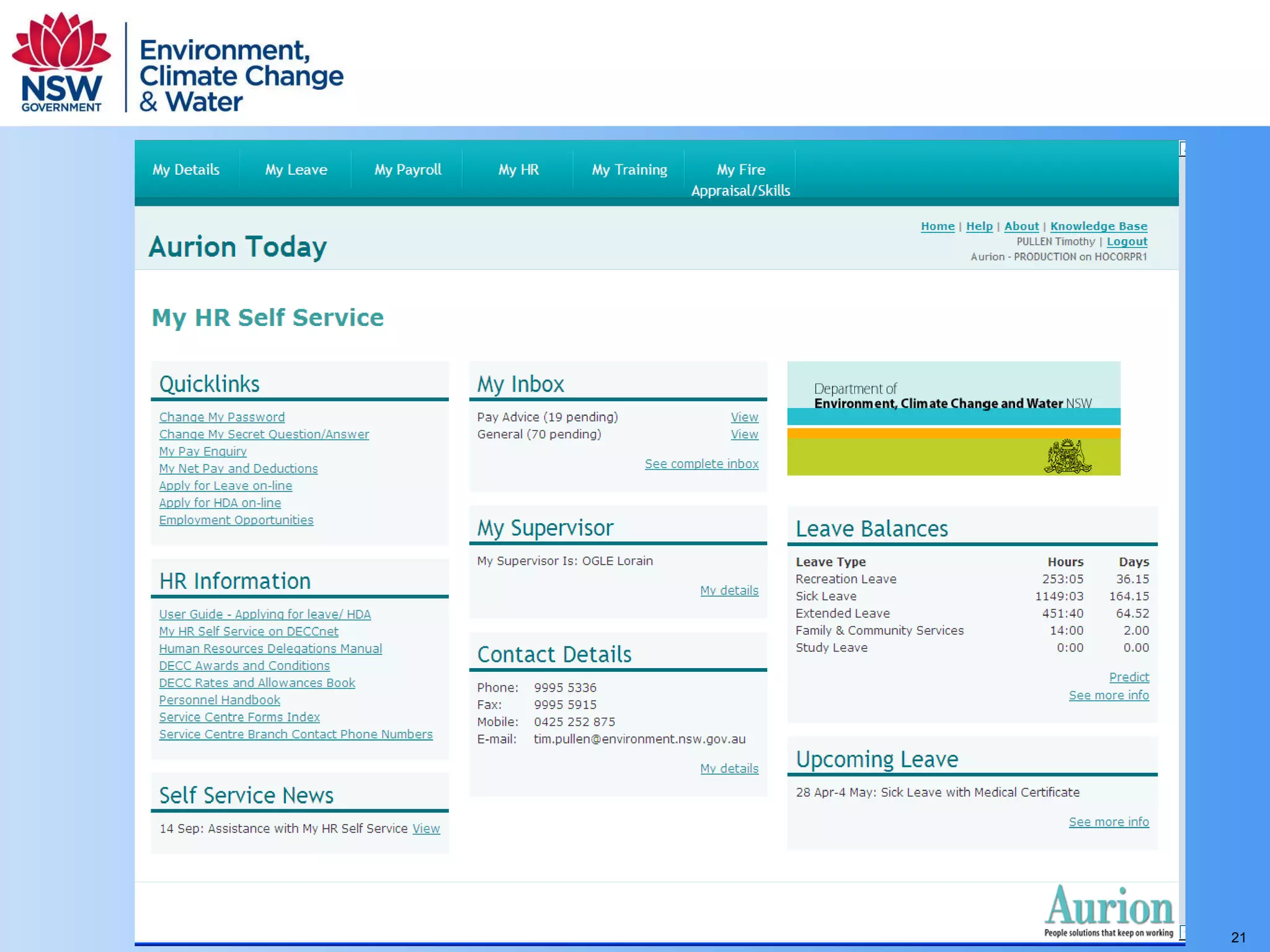
Task: Open My details under Contact Details
Action: click(x=729, y=769)
